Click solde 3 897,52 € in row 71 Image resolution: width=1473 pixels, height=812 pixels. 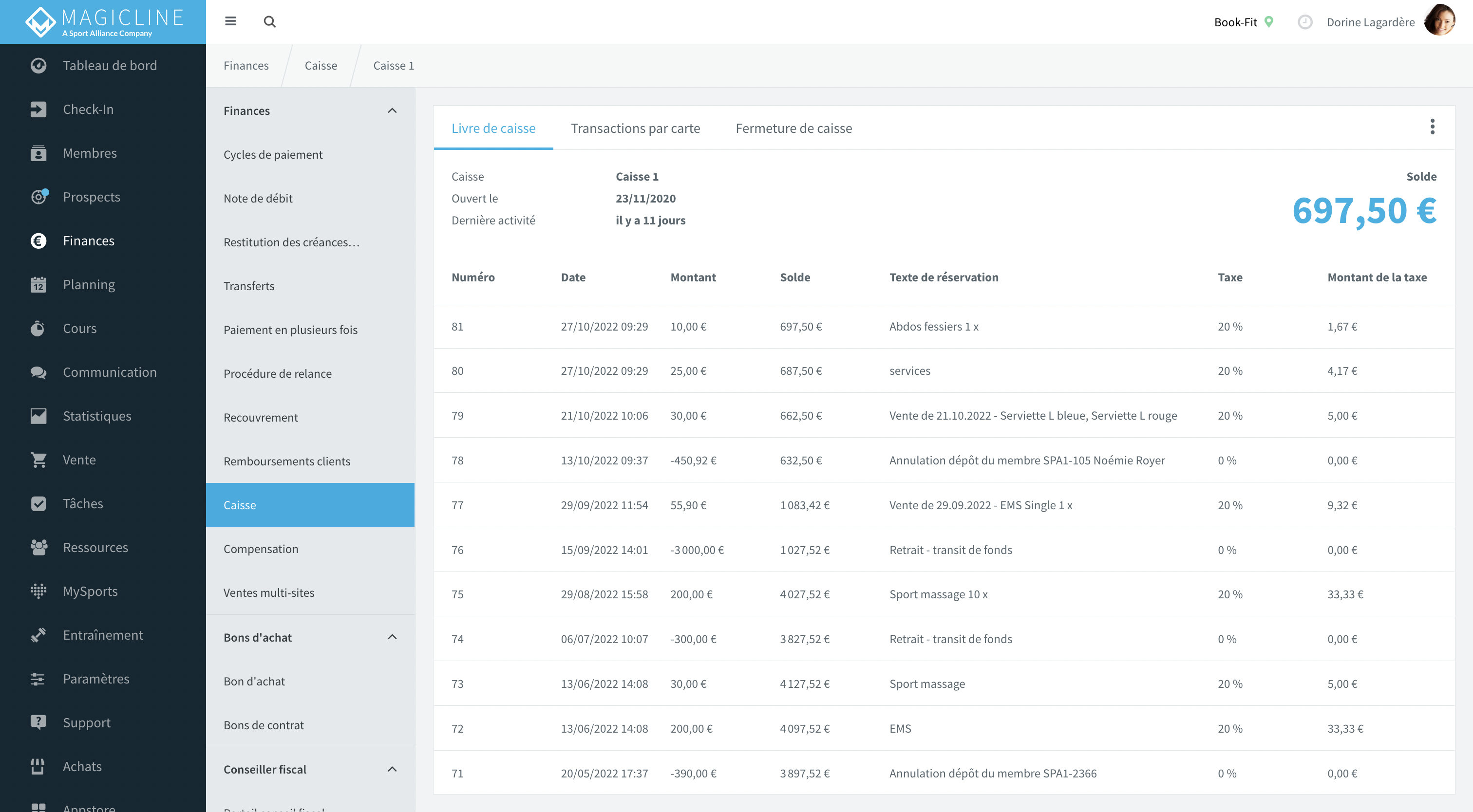pos(805,773)
